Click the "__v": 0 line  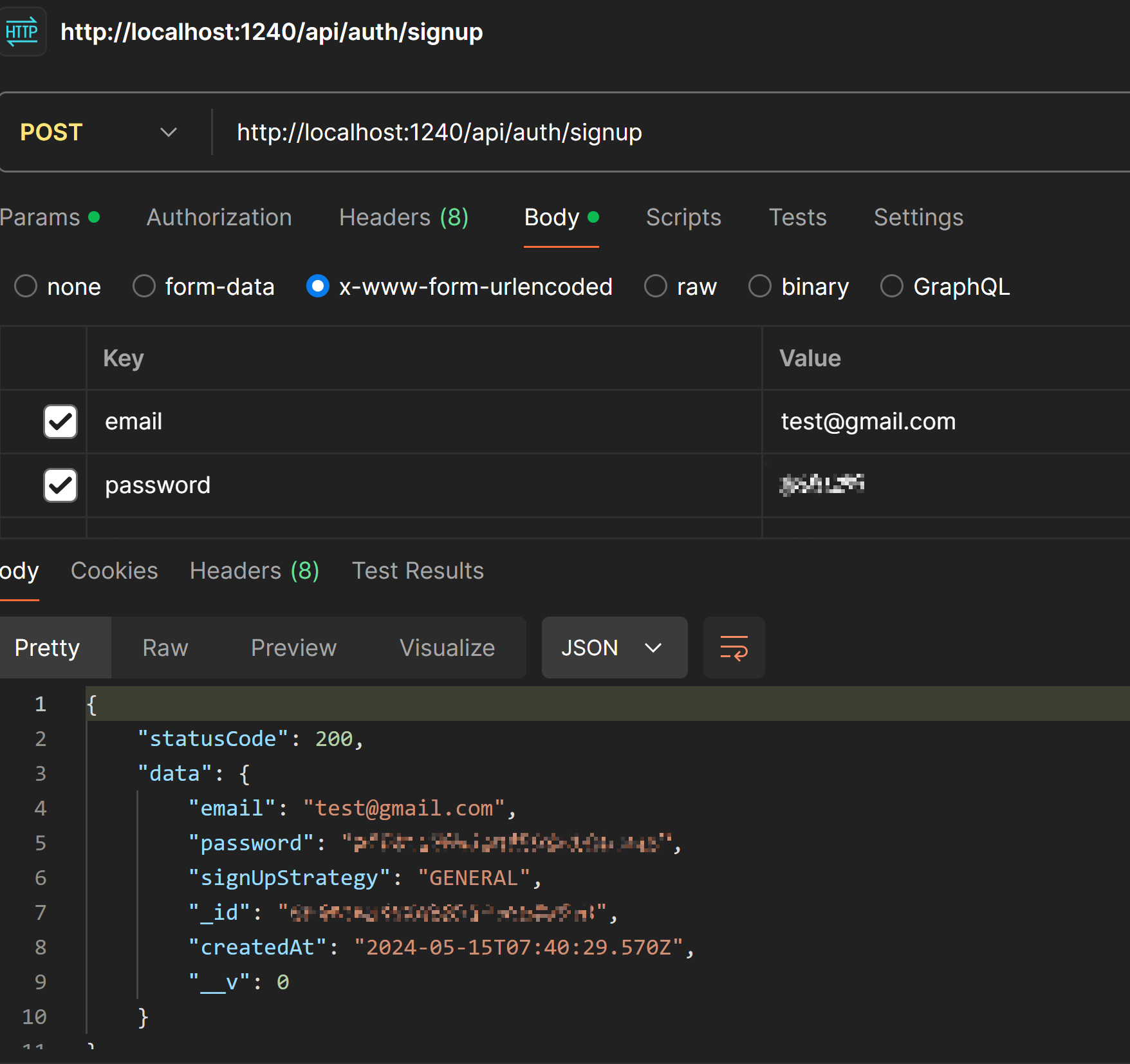239,982
